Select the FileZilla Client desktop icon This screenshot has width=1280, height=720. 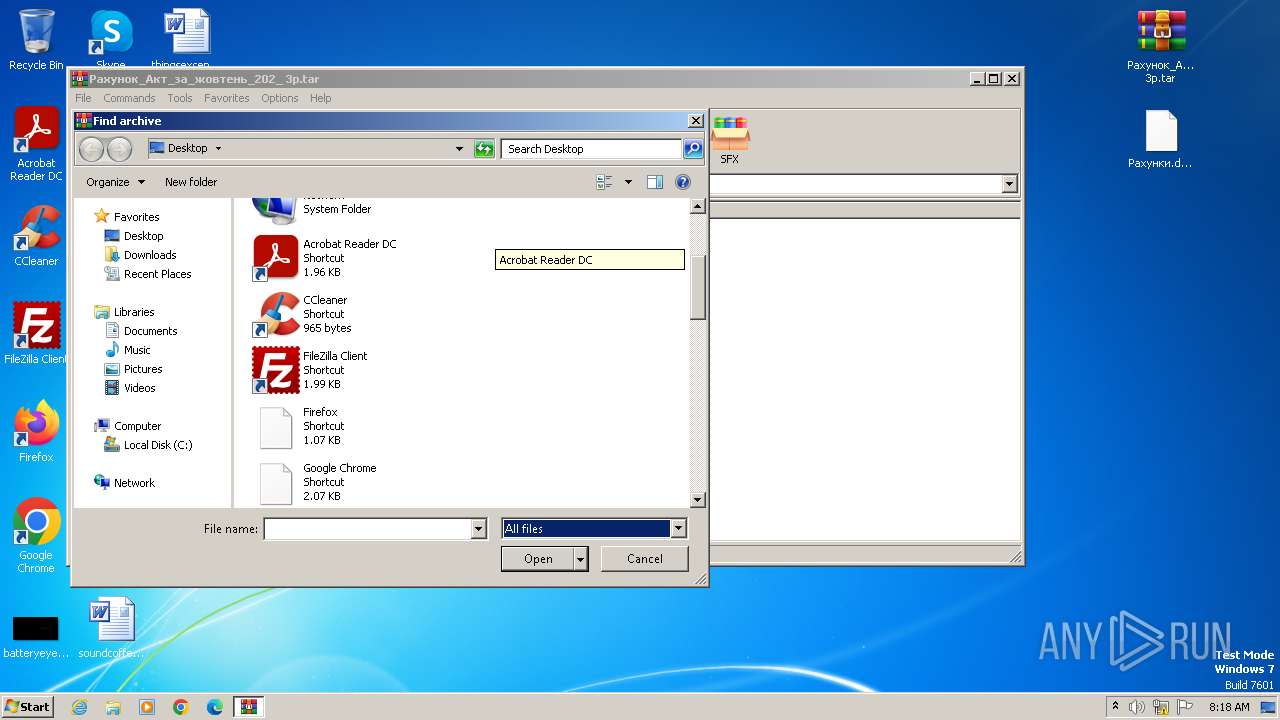coord(36,334)
